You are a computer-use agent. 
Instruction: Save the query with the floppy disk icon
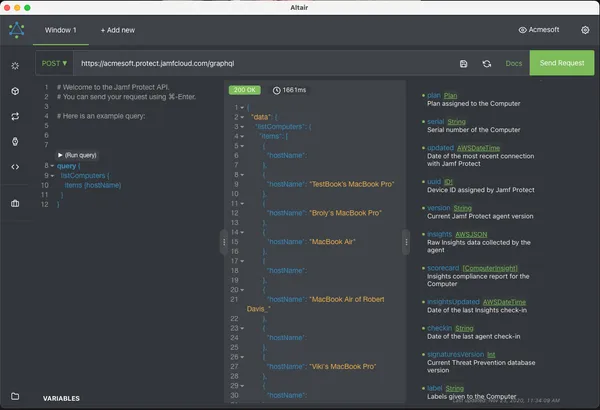point(463,64)
